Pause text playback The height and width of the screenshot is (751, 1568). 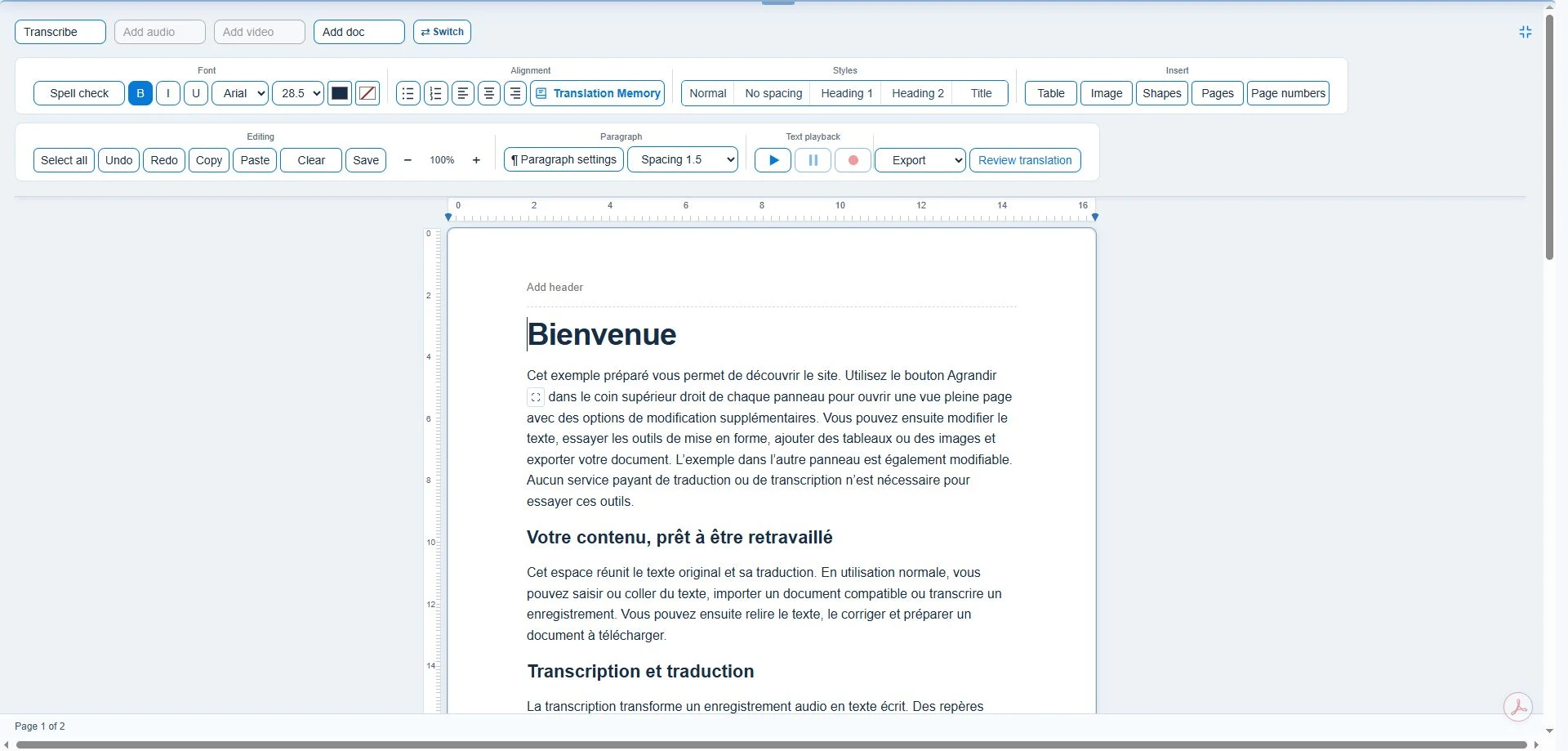[813, 160]
